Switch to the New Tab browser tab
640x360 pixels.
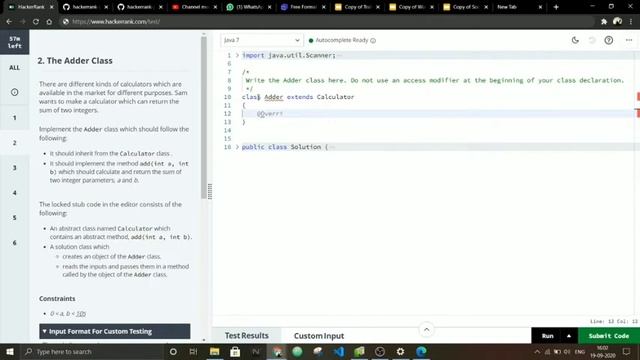(x=519, y=7)
